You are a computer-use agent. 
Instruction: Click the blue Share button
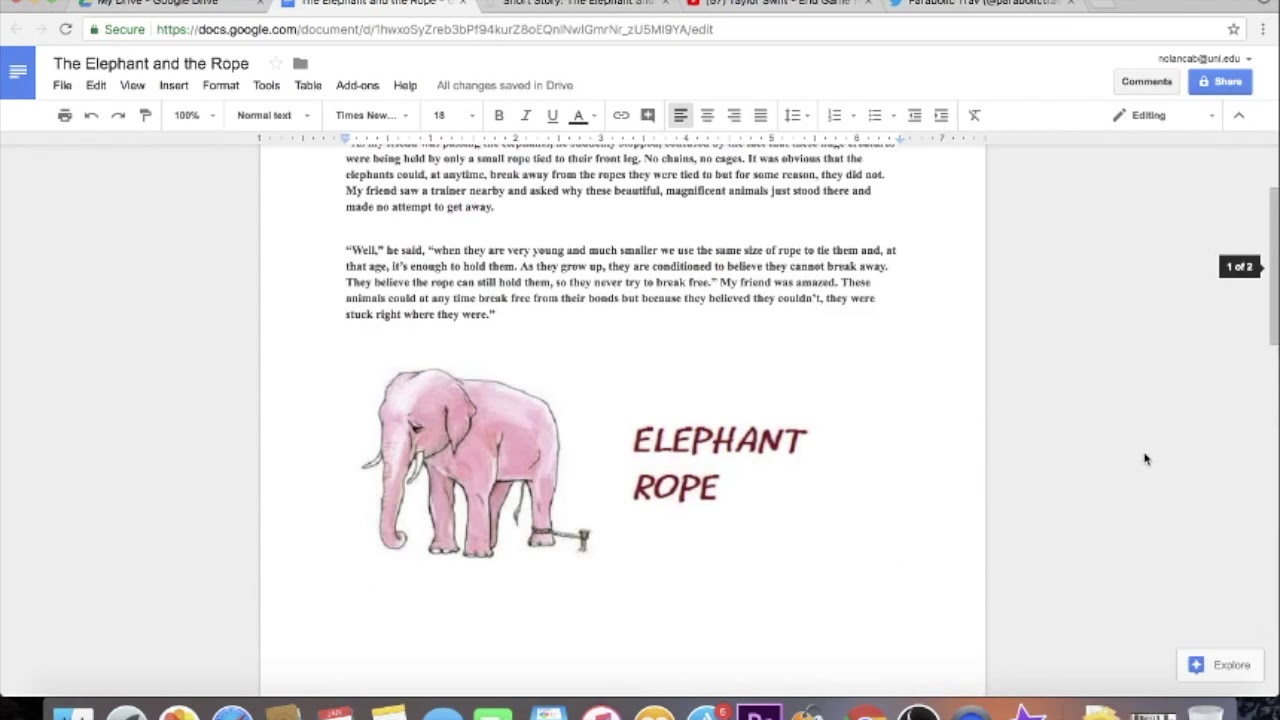[1220, 82]
